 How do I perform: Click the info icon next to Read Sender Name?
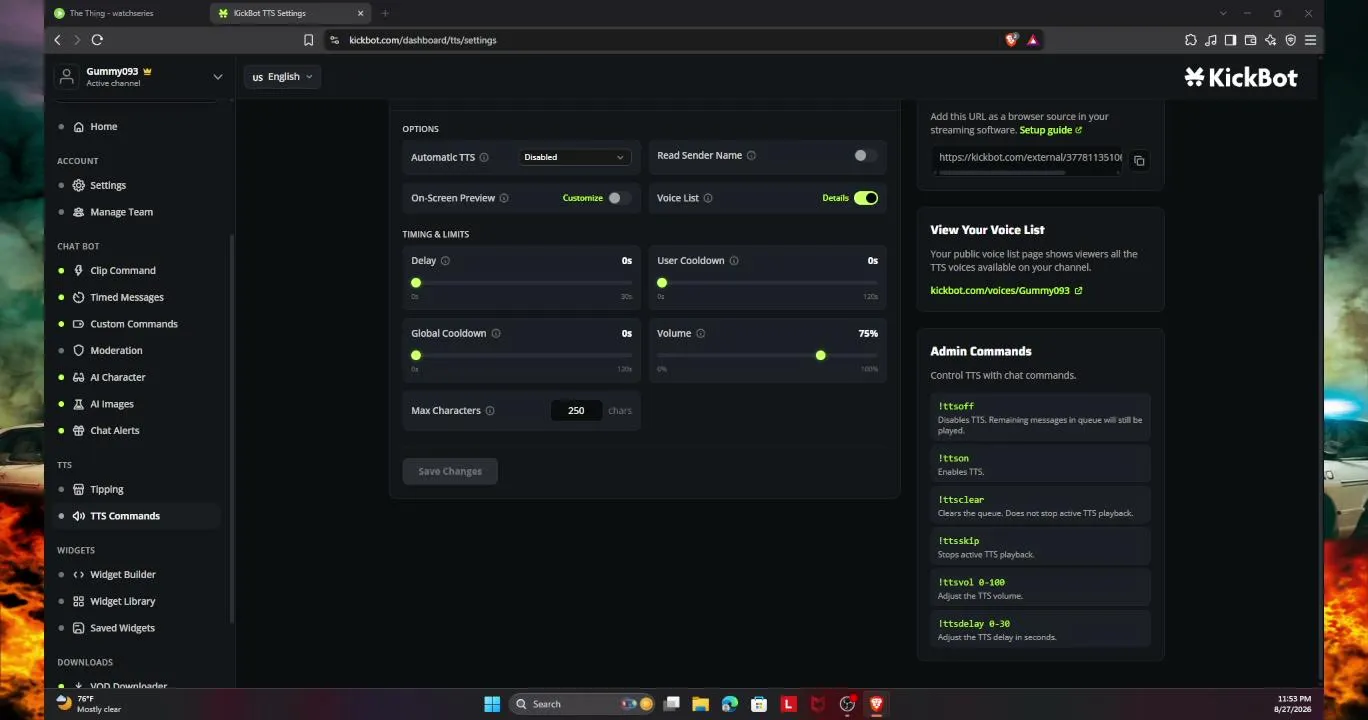click(x=751, y=156)
